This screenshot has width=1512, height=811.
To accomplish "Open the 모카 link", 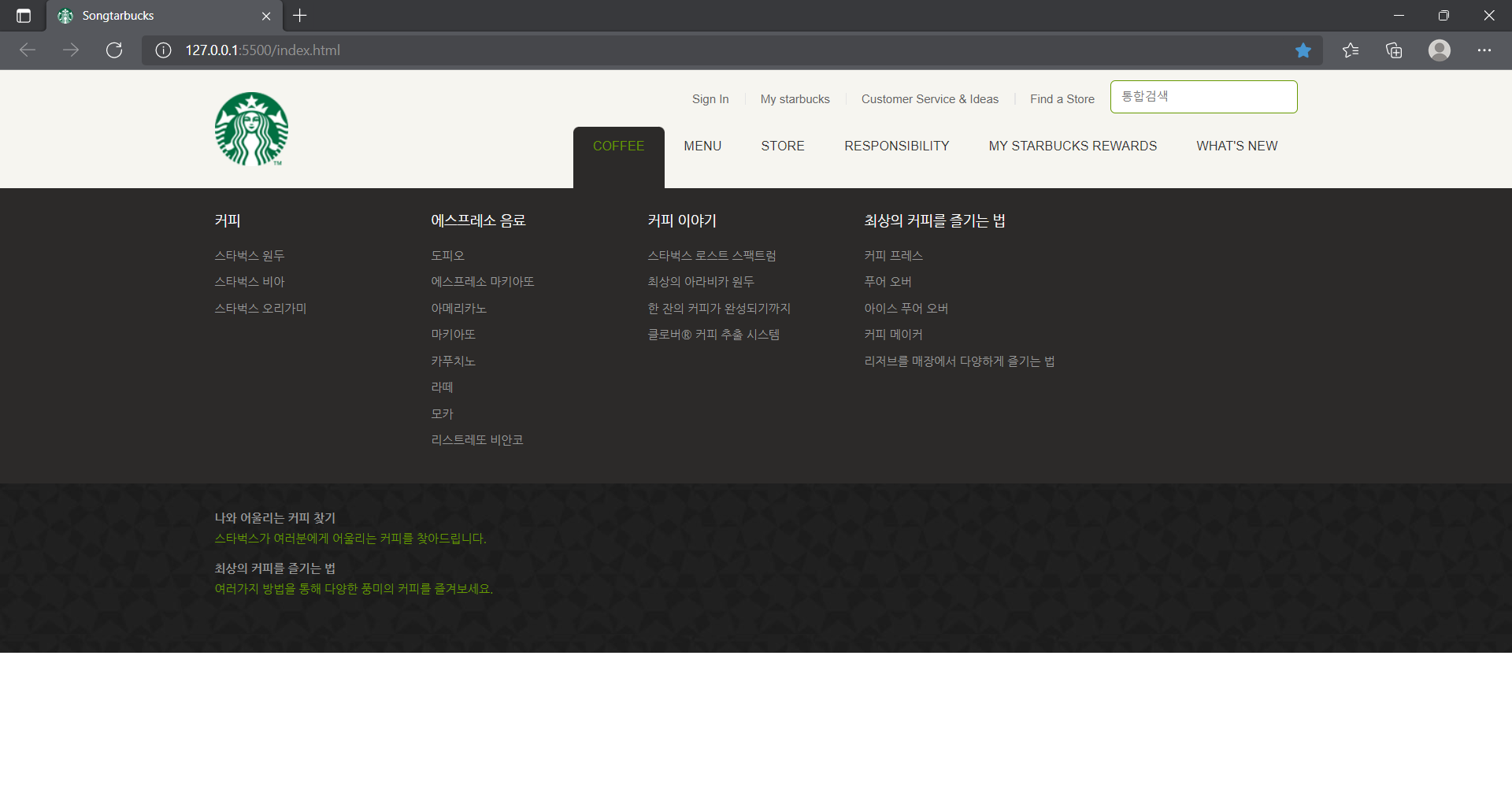I will pos(443,414).
